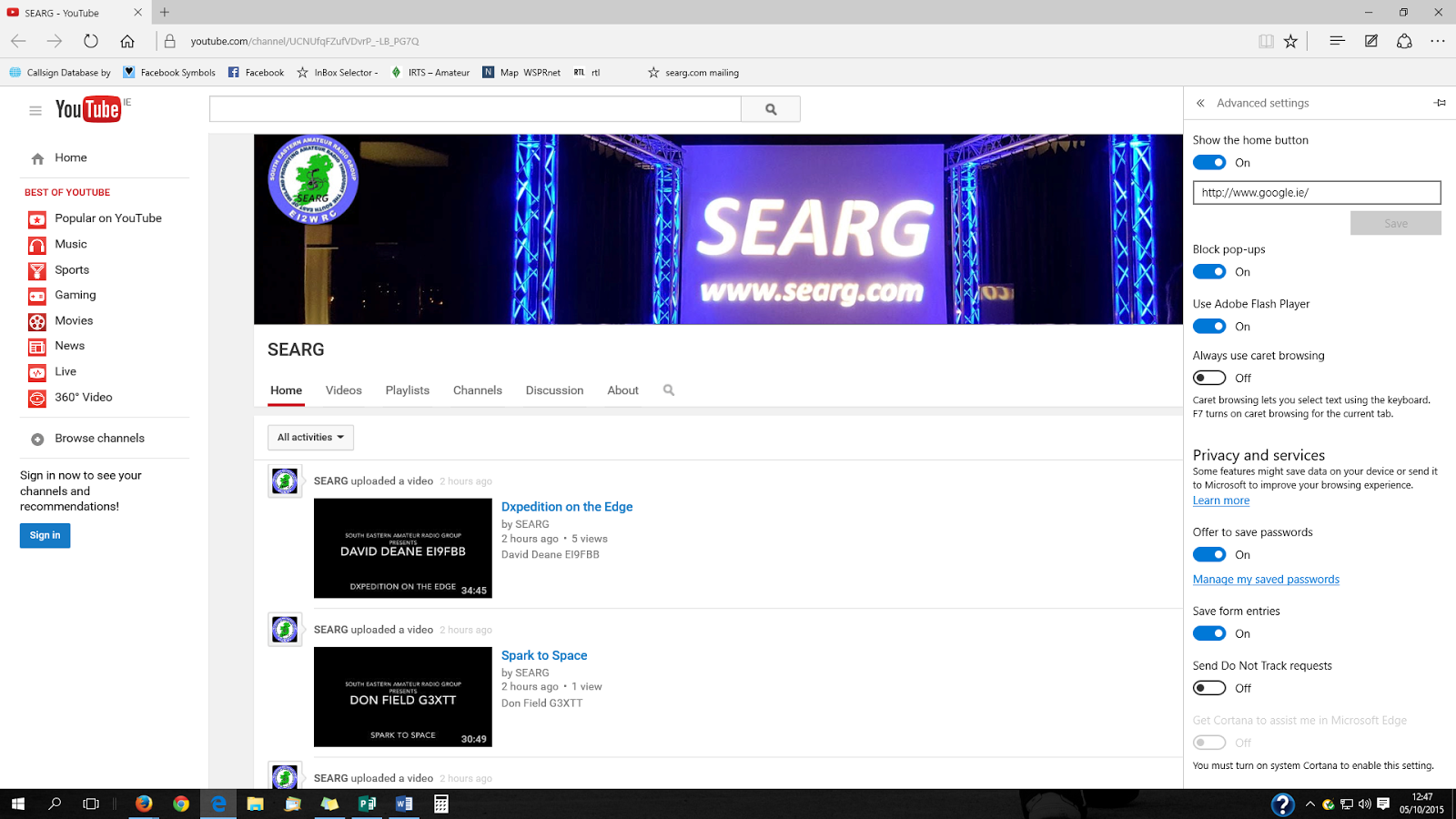
Task: Click the YouTube logo
Action: click(x=88, y=109)
